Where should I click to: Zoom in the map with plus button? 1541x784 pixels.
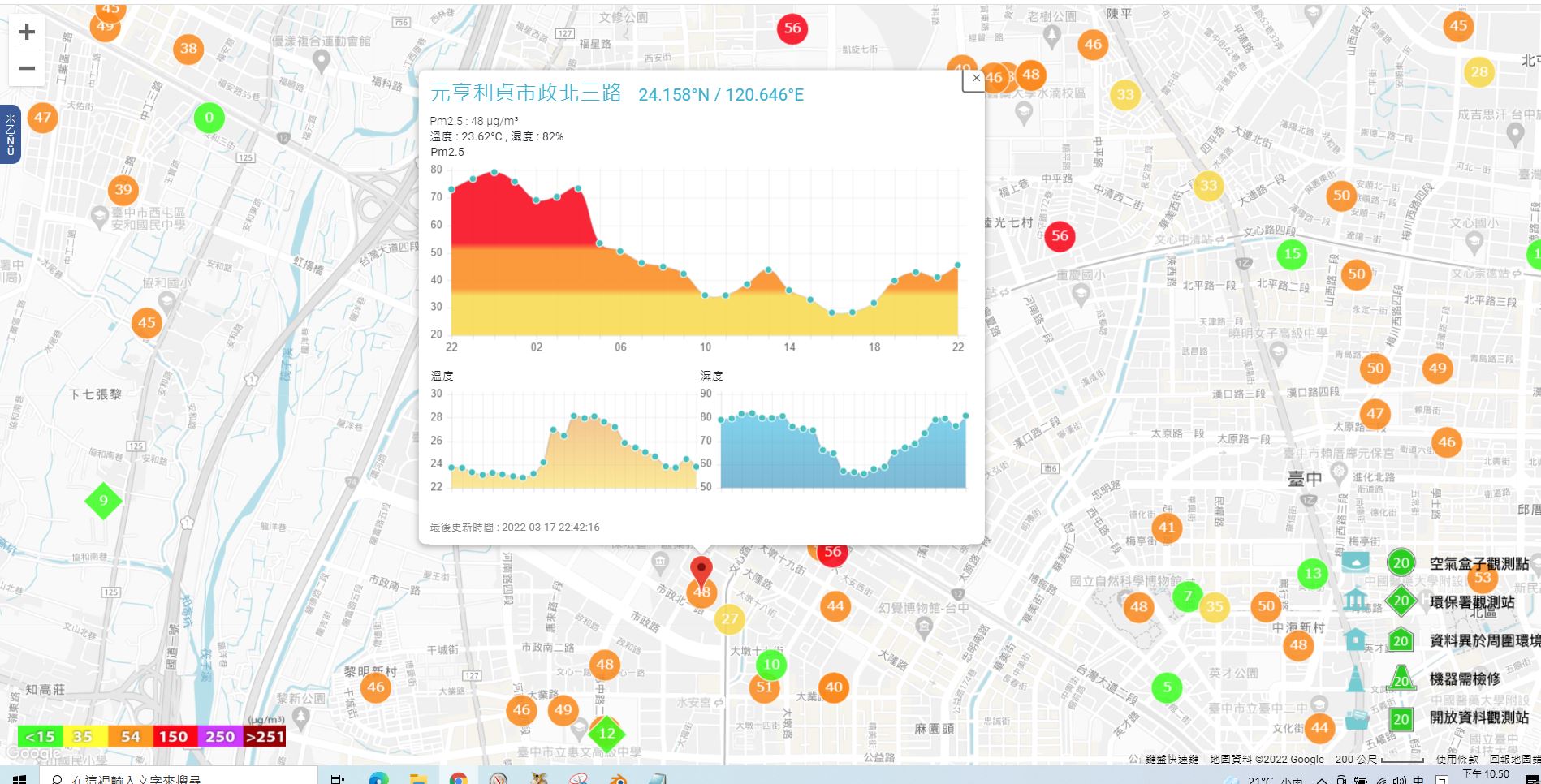[27, 32]
